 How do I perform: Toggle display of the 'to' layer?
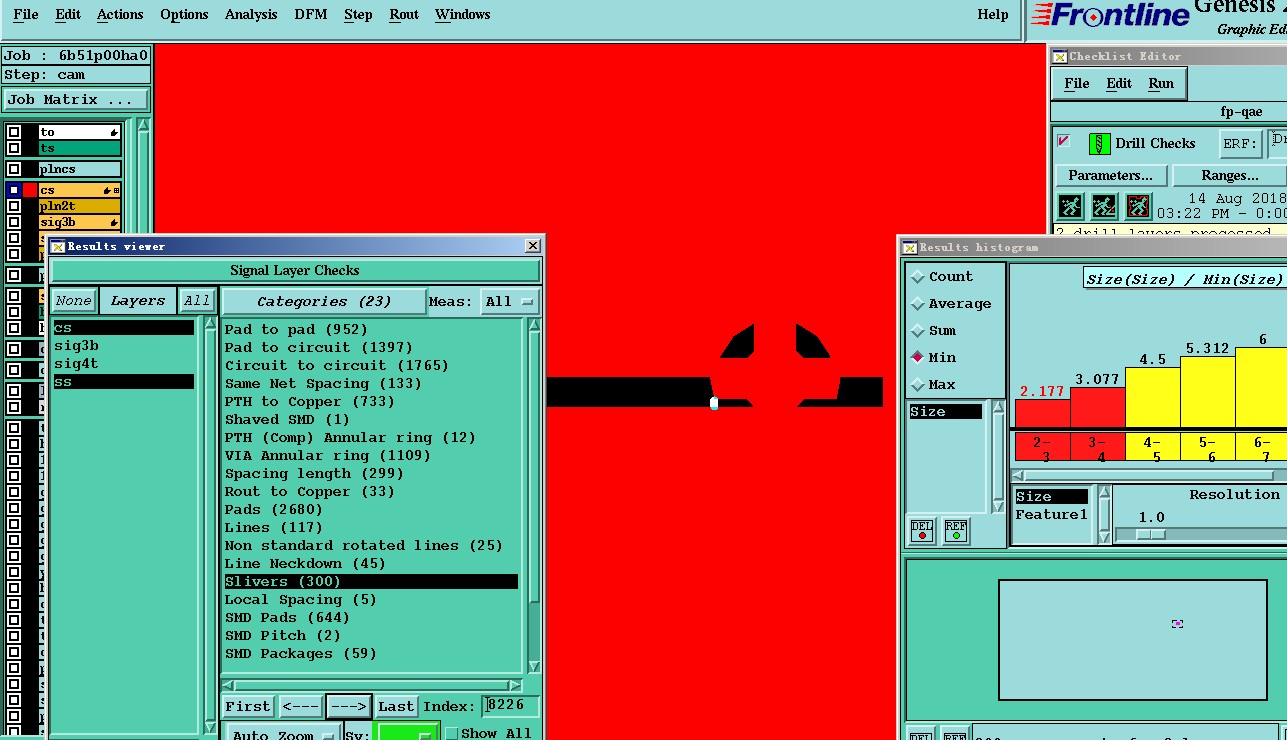(x=14, y=132)
